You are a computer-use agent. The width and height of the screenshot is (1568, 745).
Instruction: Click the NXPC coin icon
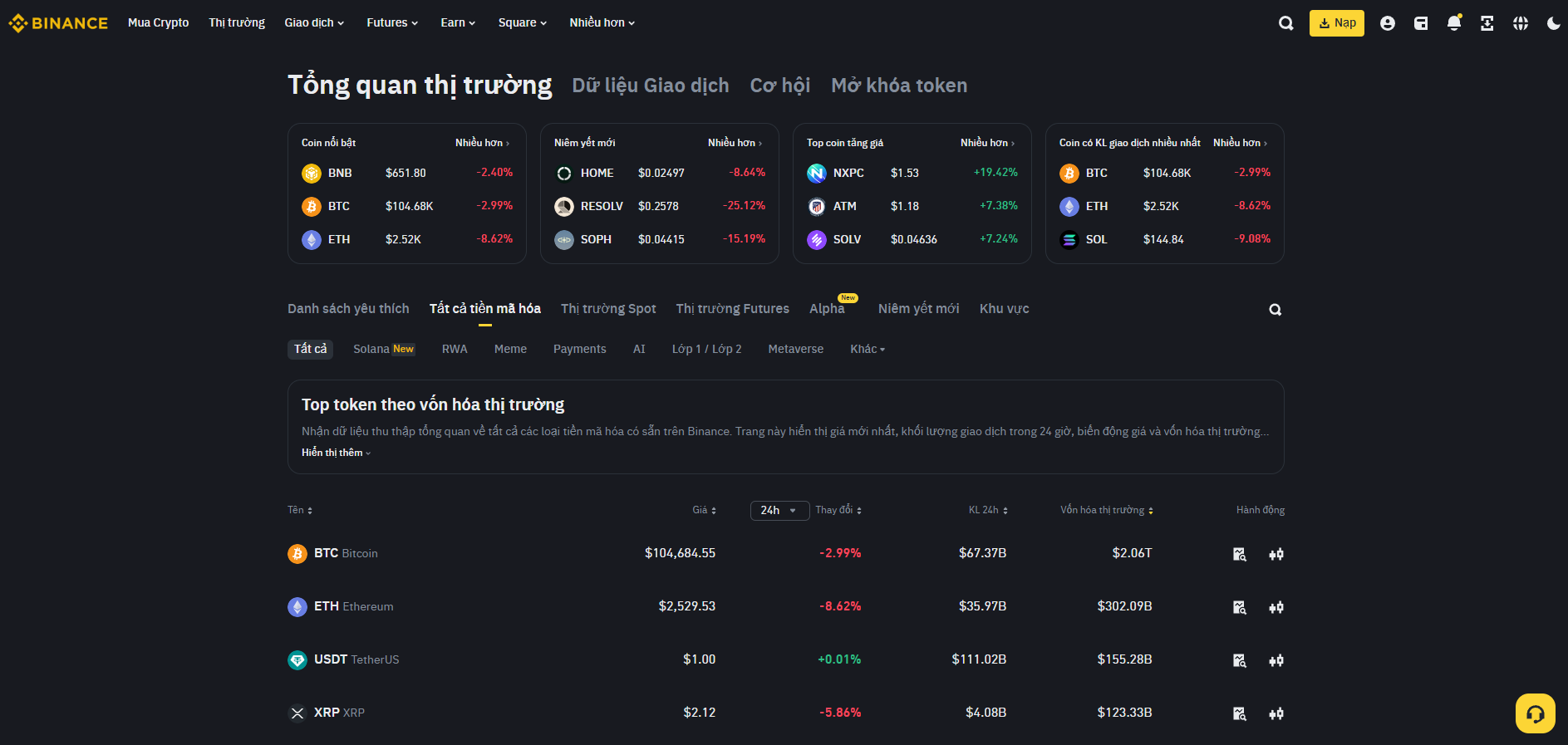[x=817, y=174]
